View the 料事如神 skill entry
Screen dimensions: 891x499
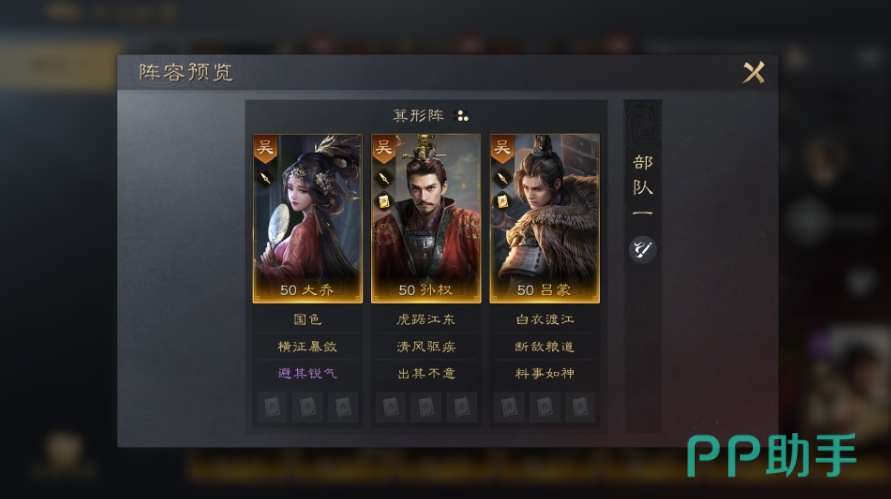pos(544,373)
